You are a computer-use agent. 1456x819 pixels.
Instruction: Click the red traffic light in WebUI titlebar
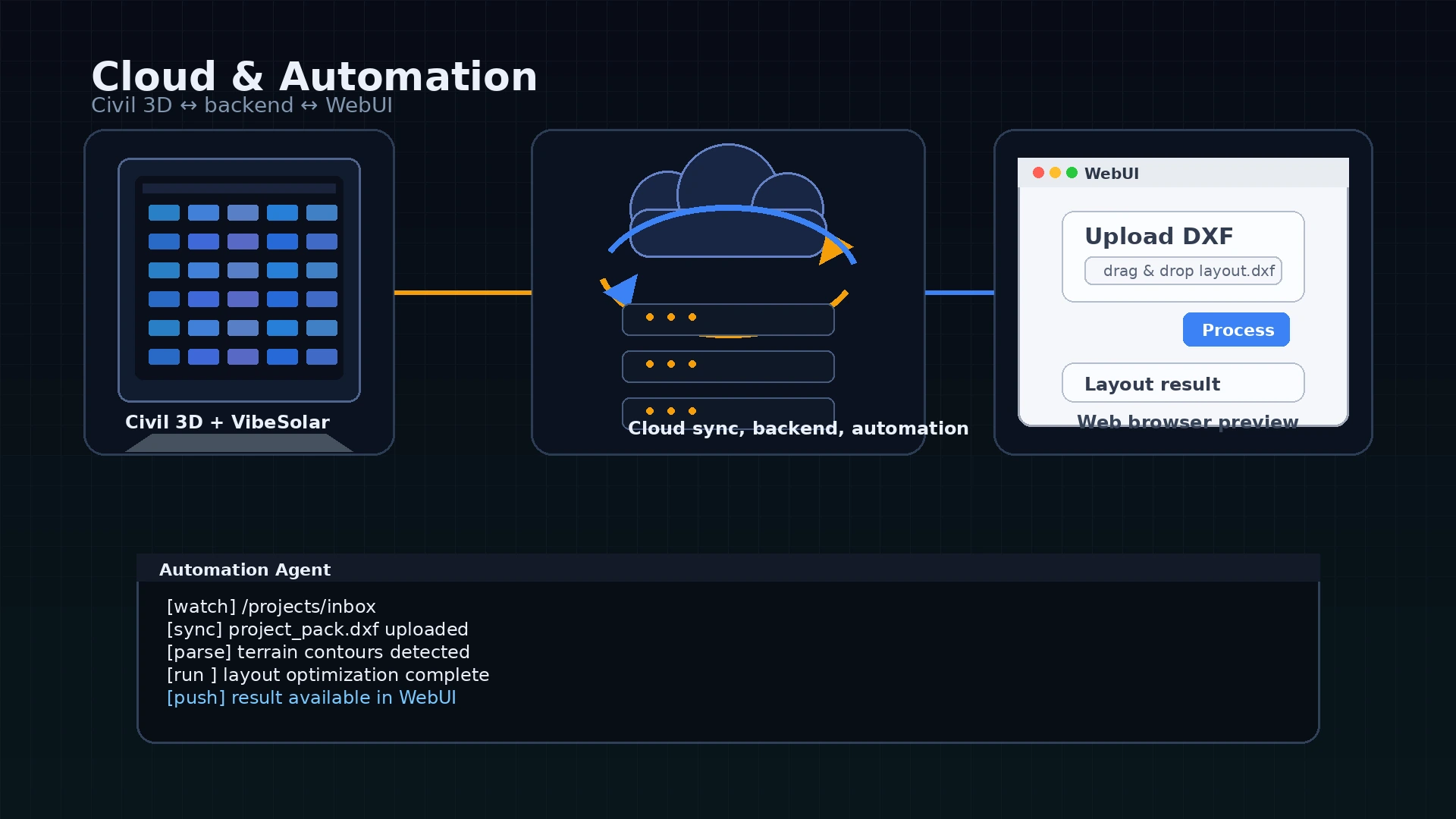tap(1037, 173)
